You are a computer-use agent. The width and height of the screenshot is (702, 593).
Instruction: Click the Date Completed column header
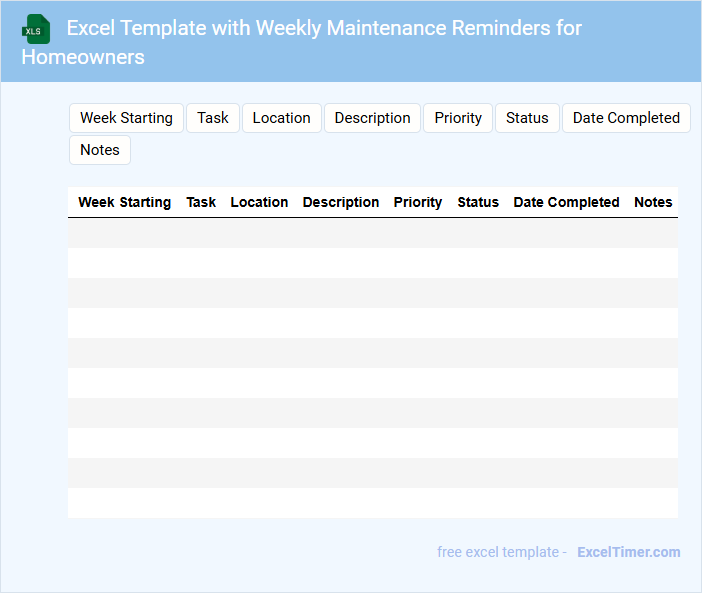pyautogui.click(x=566, y=202)
